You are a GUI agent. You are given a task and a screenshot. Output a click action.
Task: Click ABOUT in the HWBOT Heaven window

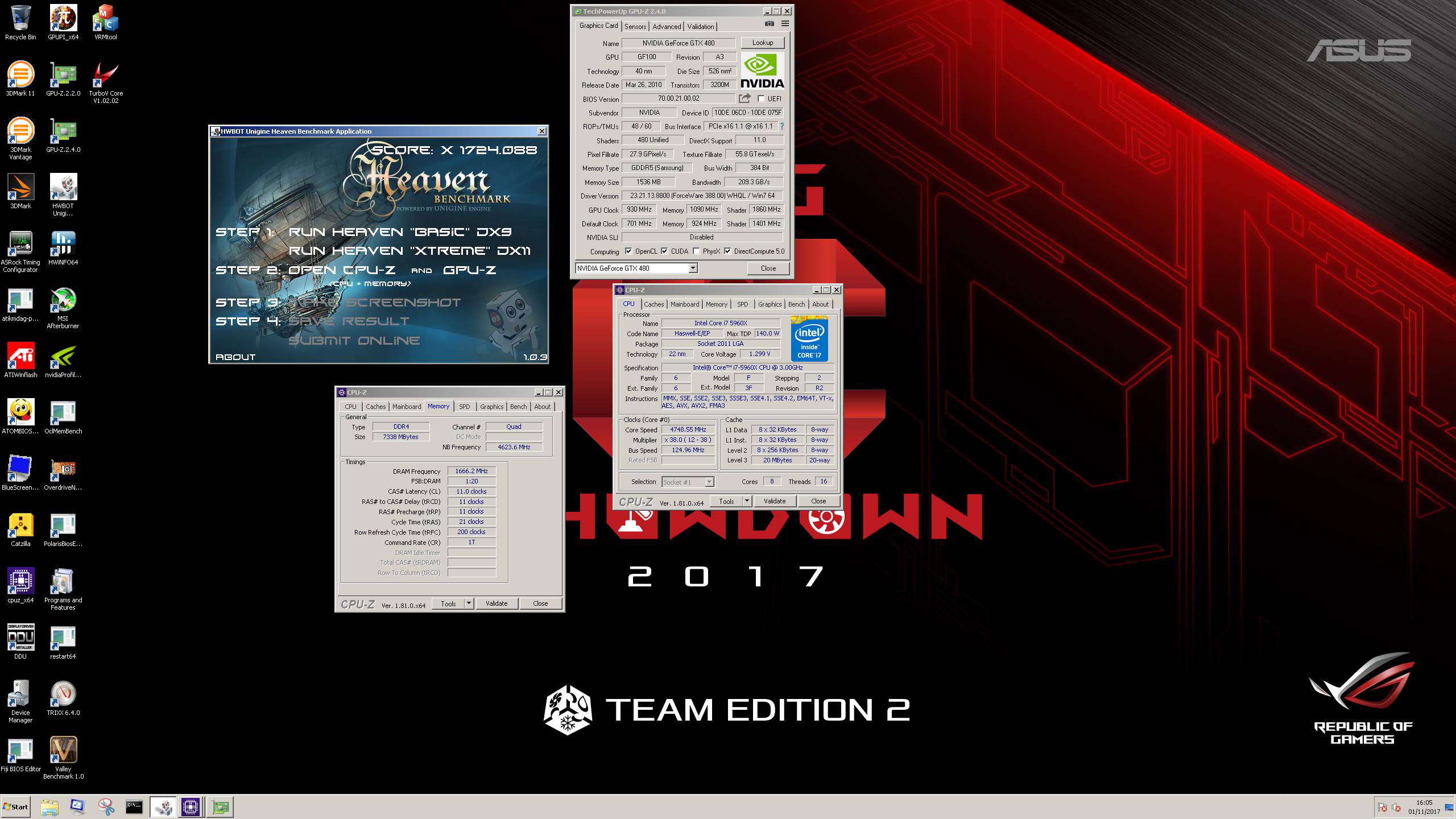tap(235, 357)
